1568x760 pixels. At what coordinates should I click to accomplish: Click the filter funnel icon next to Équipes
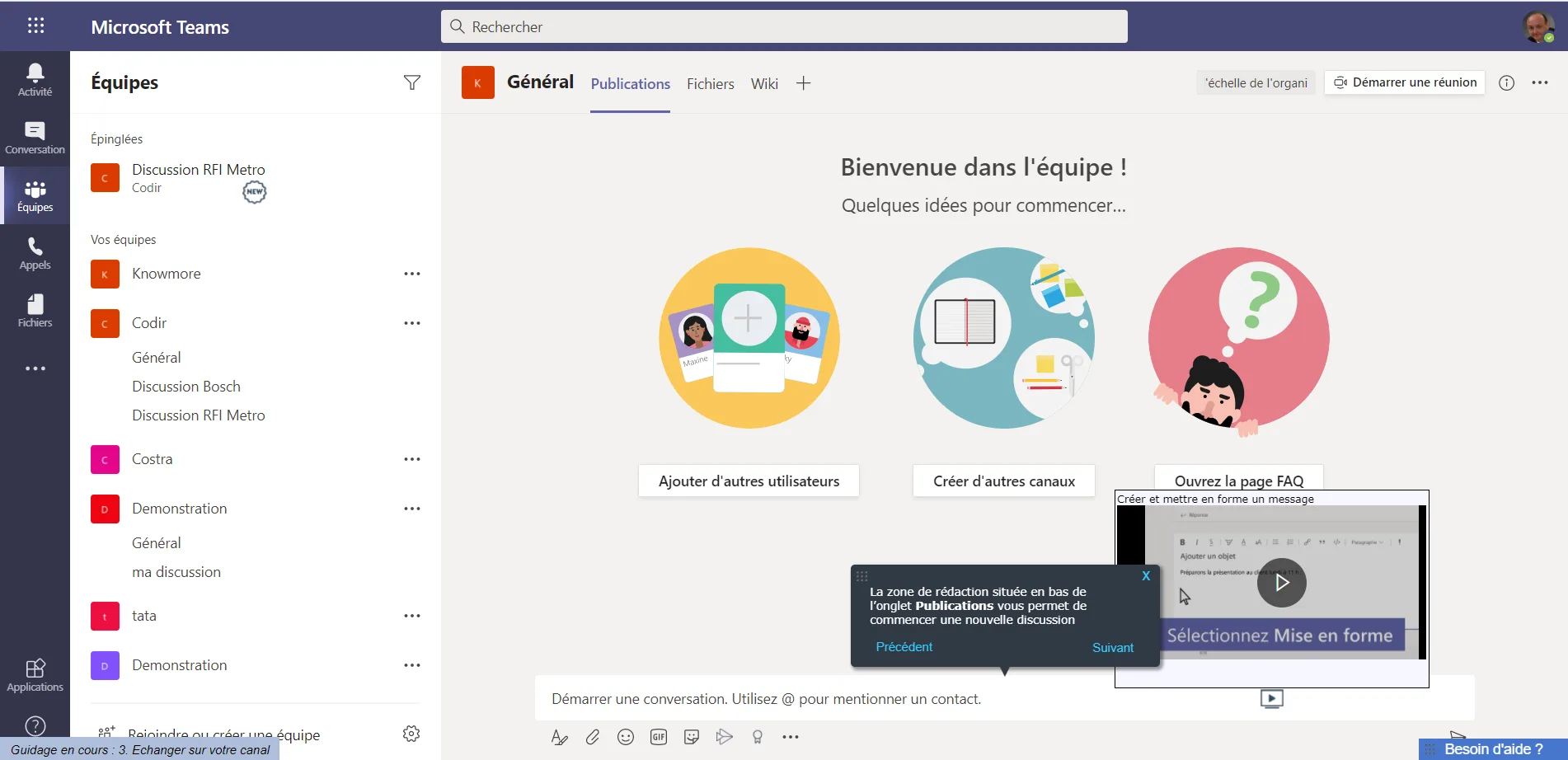[x=412, y=82]
